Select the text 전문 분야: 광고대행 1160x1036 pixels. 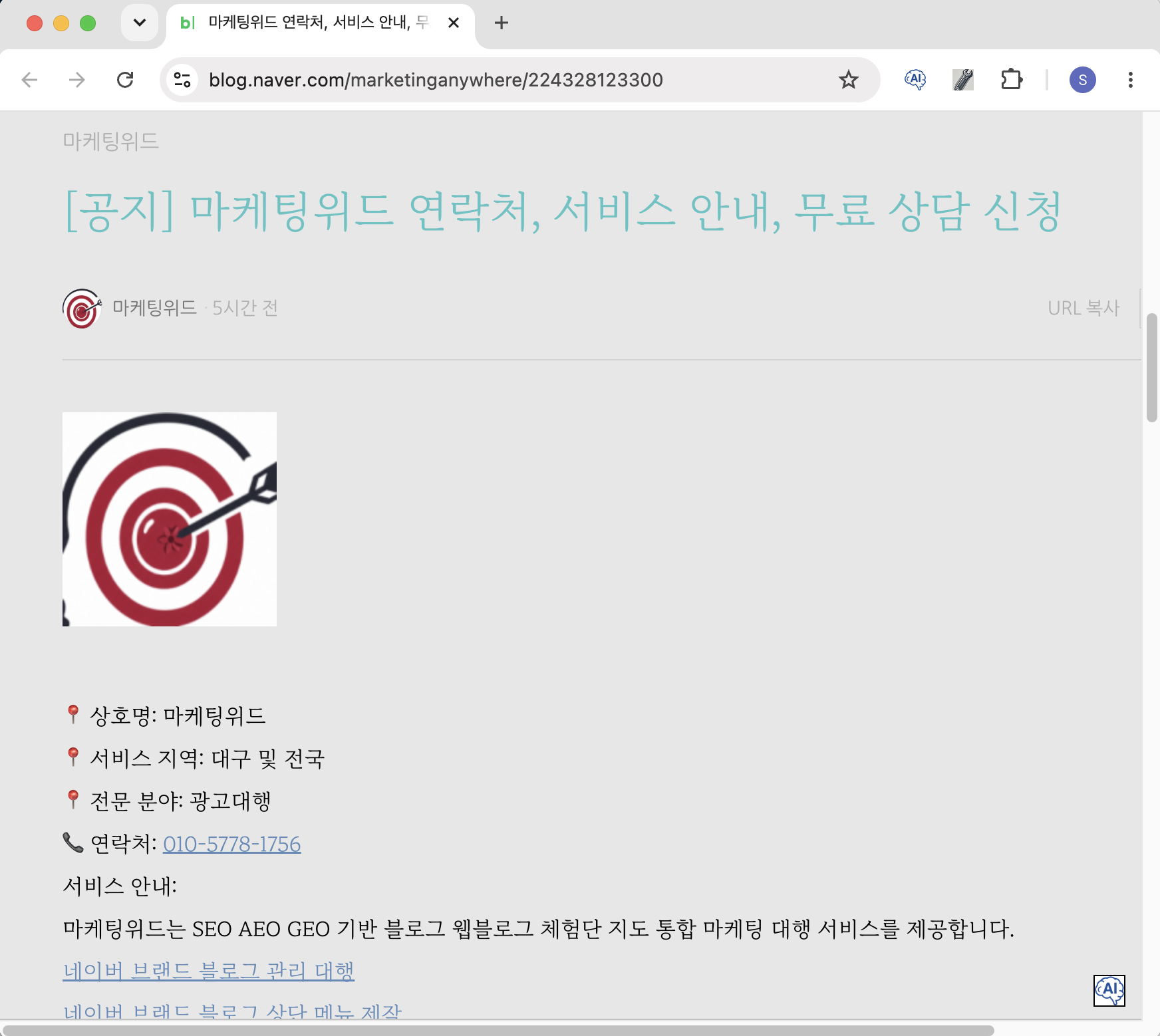pyautogui.click(x=180, y=801)
